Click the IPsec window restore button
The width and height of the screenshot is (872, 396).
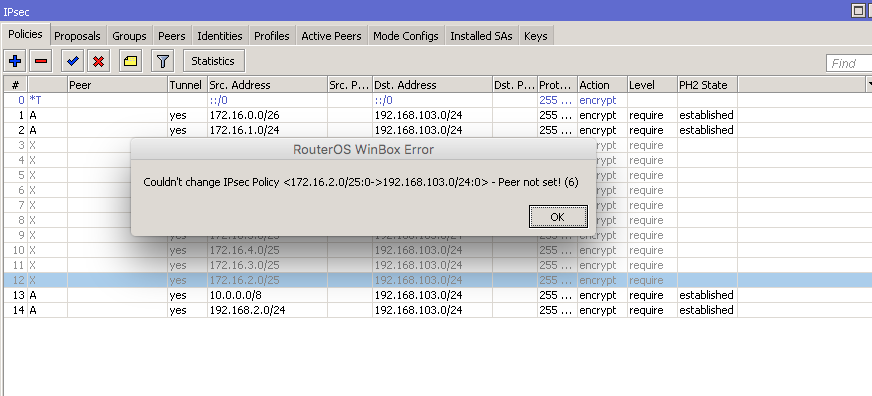coord(857,11)
